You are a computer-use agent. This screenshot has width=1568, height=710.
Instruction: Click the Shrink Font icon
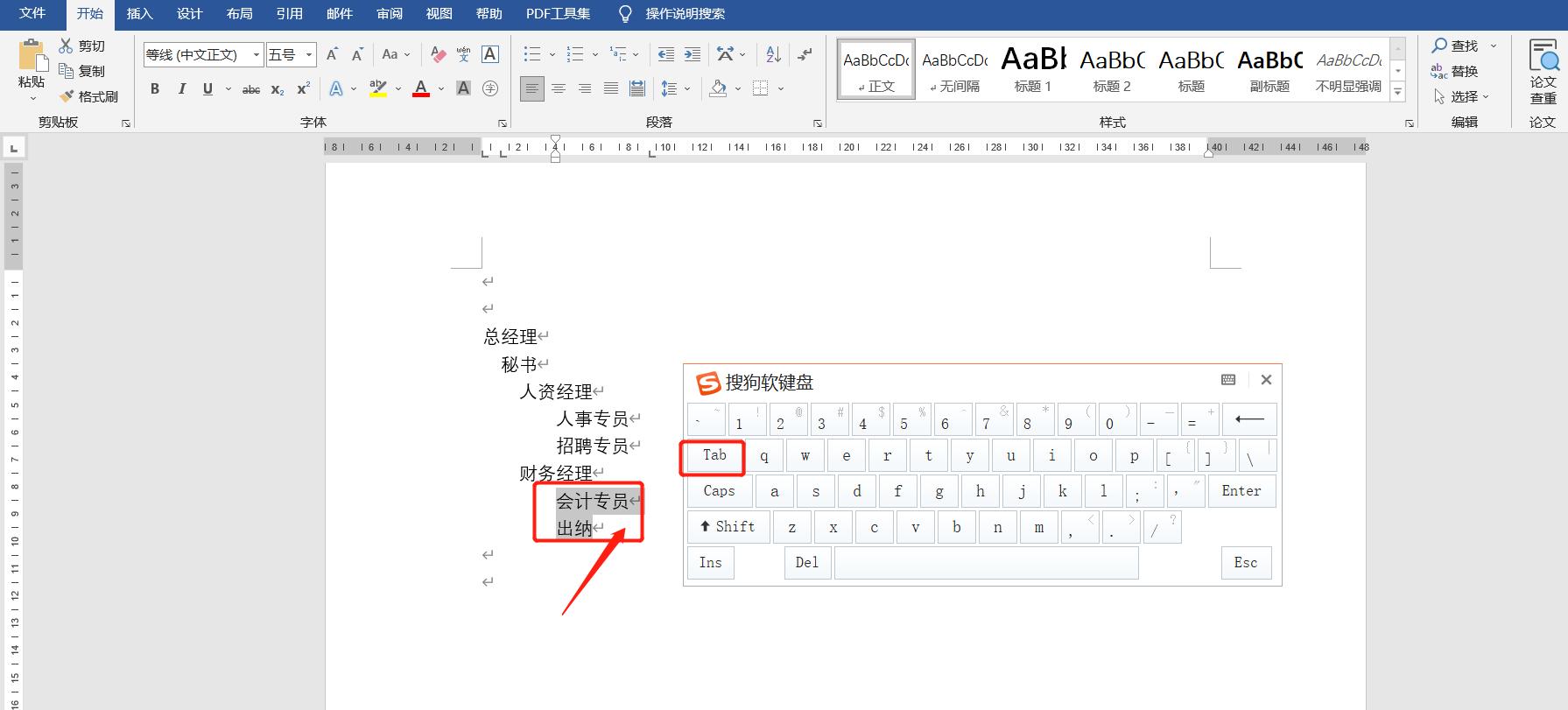(357, 54)
